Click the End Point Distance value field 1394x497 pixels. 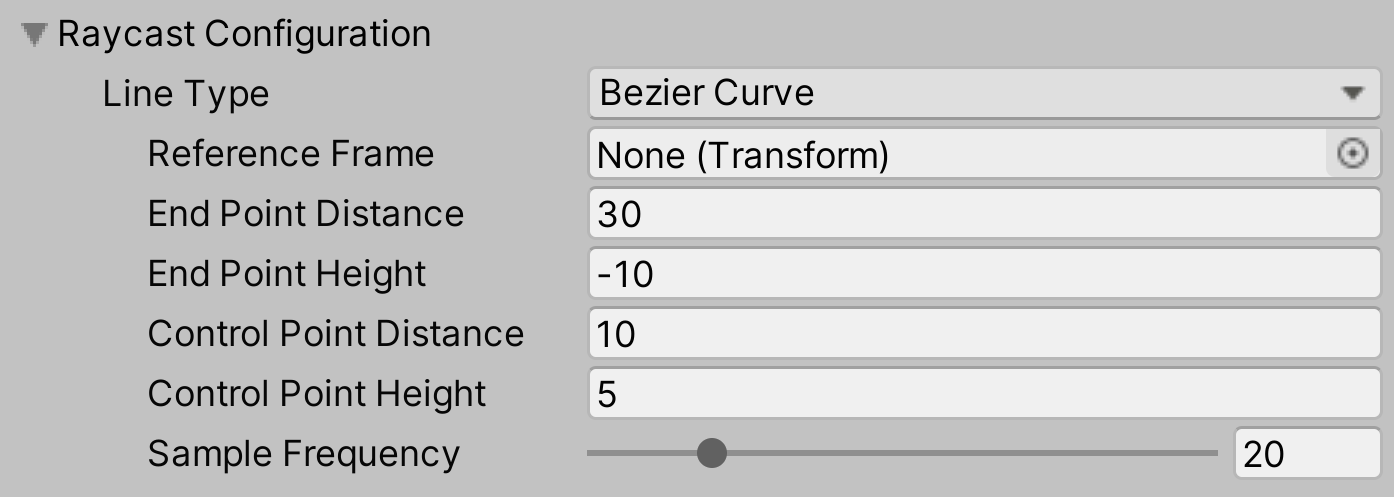(984, 214)
